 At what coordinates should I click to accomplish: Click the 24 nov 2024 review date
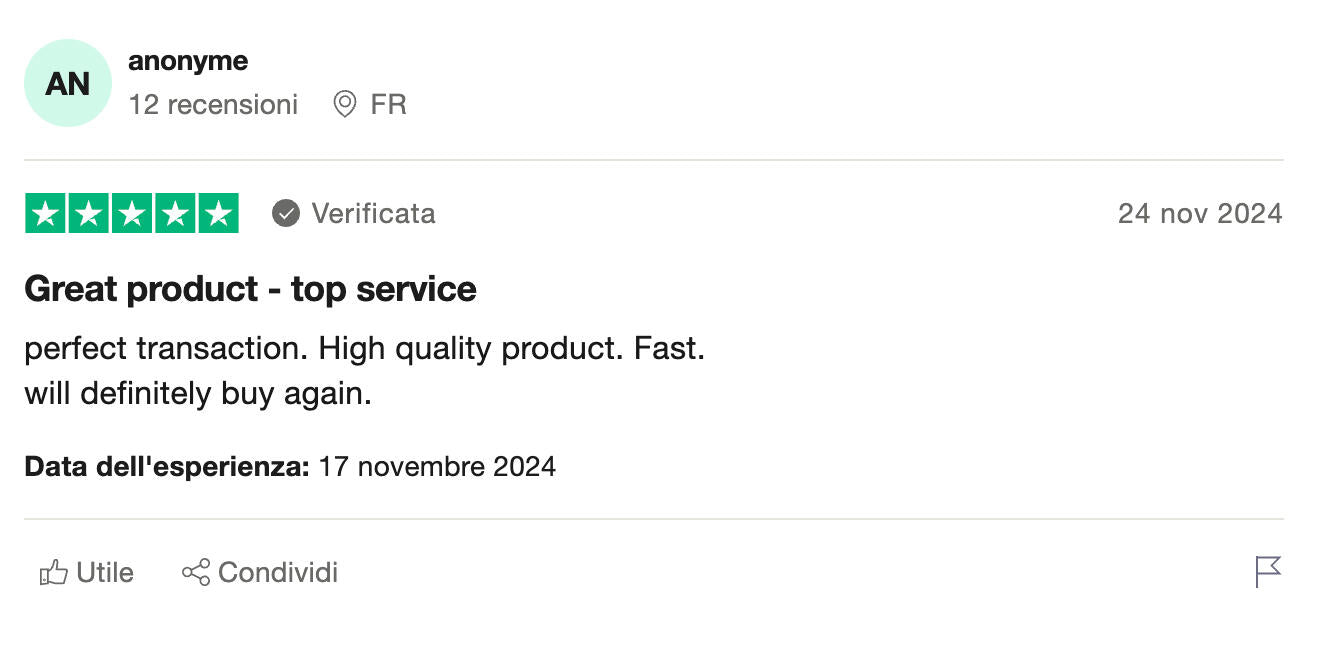tap(1200, 213)
